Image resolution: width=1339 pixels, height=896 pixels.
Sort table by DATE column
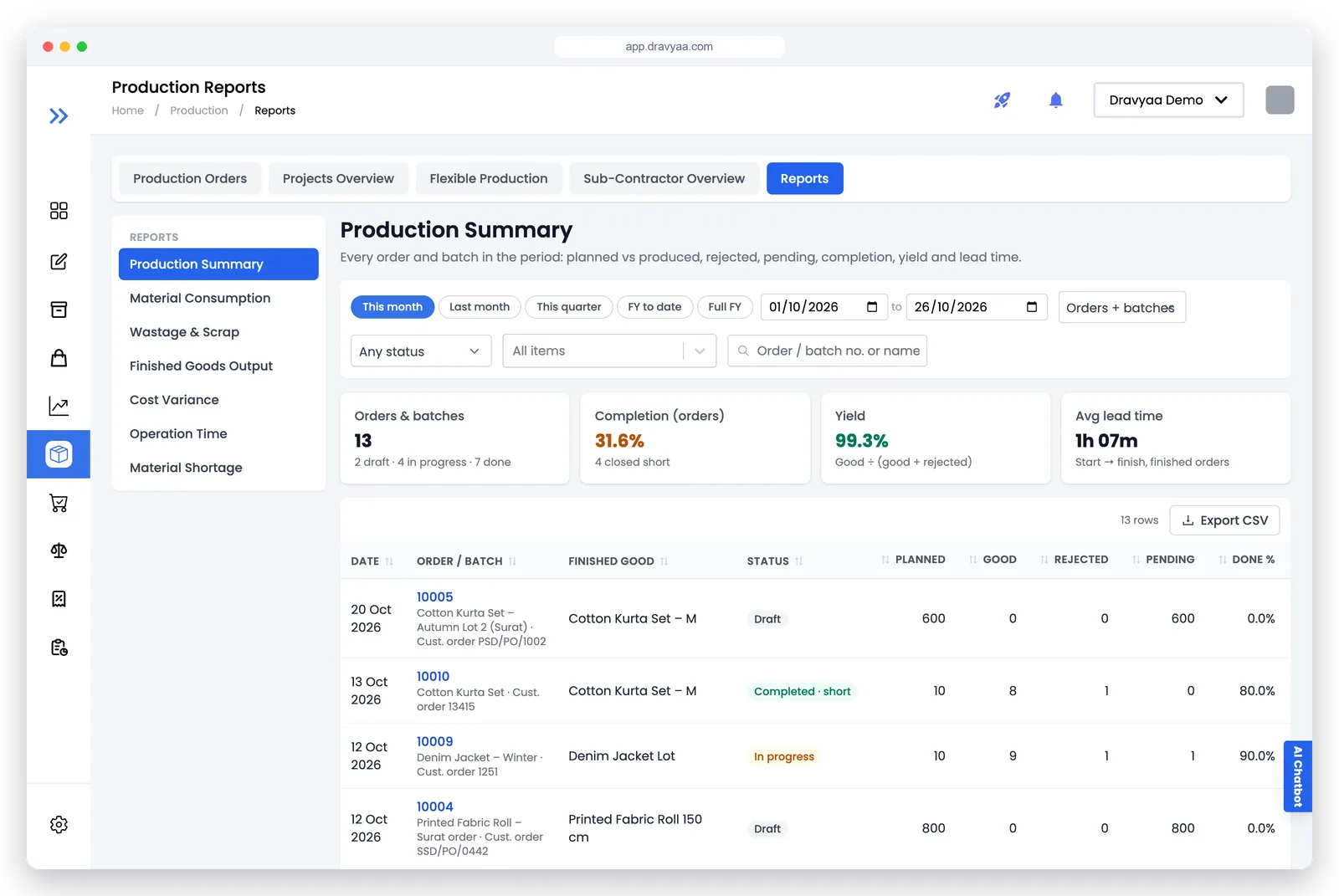372,561
